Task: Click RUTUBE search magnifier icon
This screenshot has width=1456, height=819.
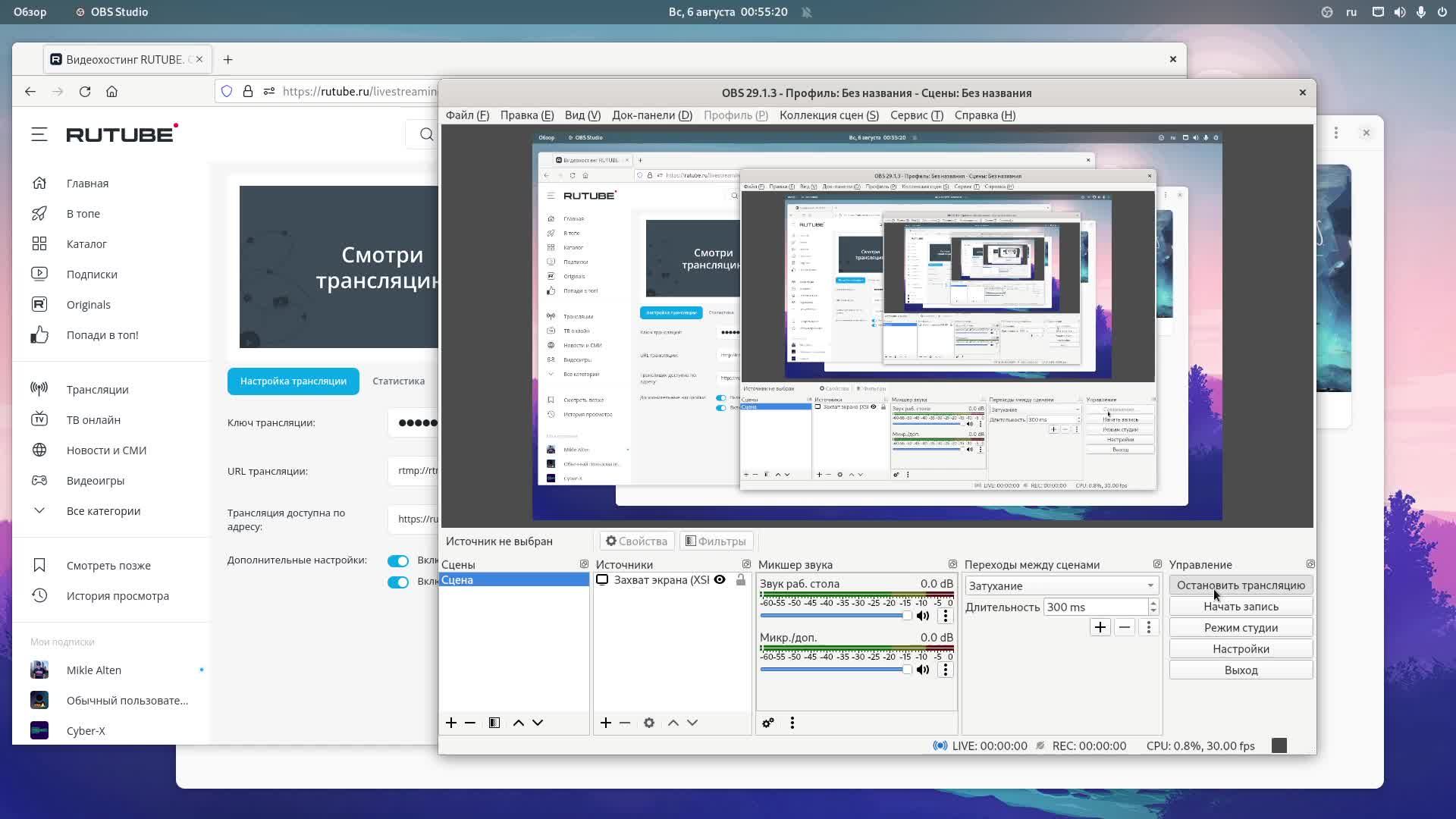Action: 427,134
